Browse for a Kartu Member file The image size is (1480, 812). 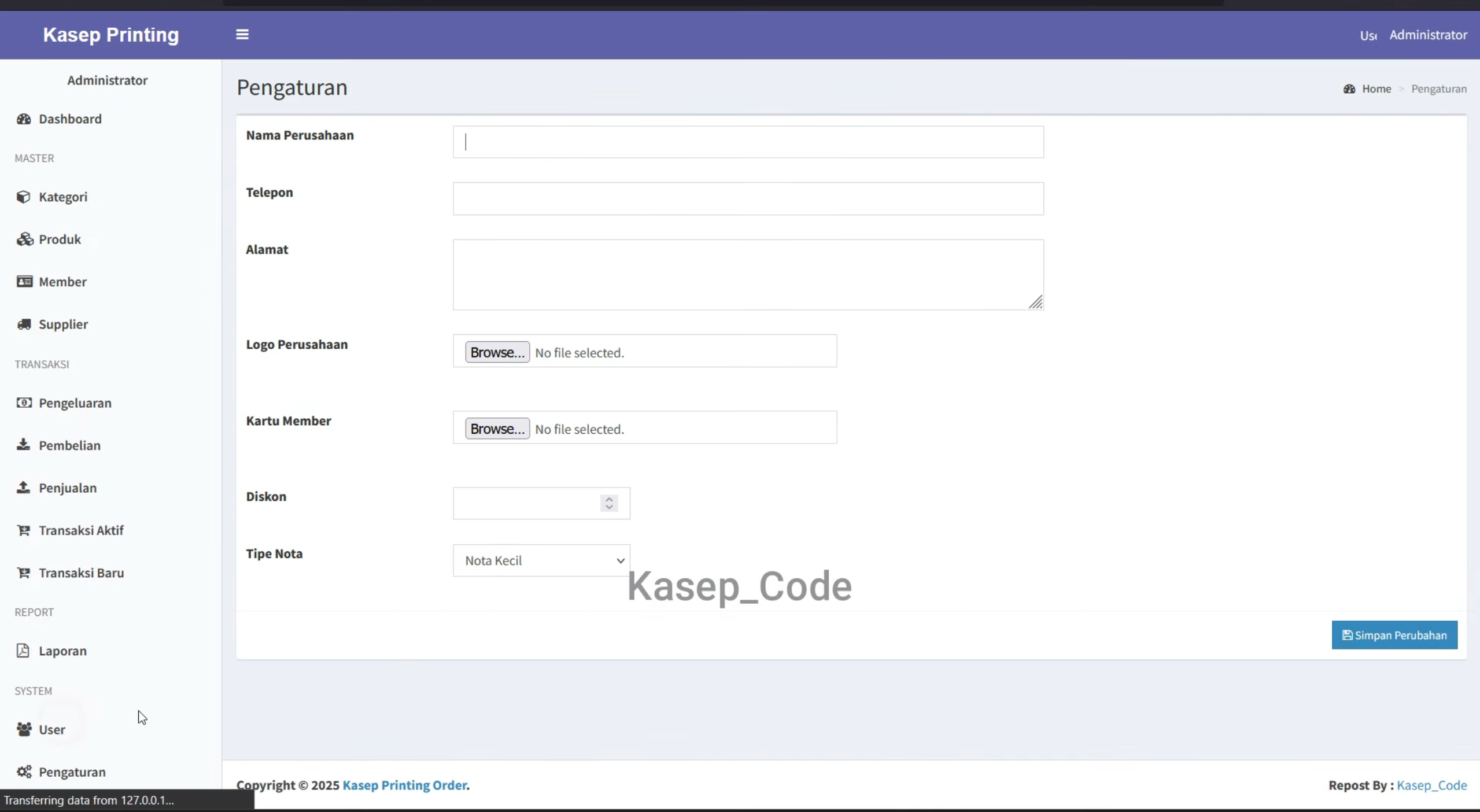click(497, 429)
